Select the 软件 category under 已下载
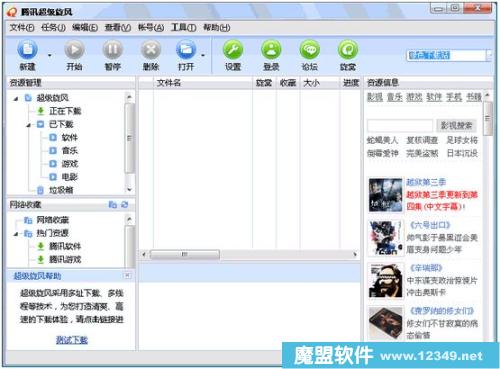The width and height of the screenshot is (500, 369). 70,137
